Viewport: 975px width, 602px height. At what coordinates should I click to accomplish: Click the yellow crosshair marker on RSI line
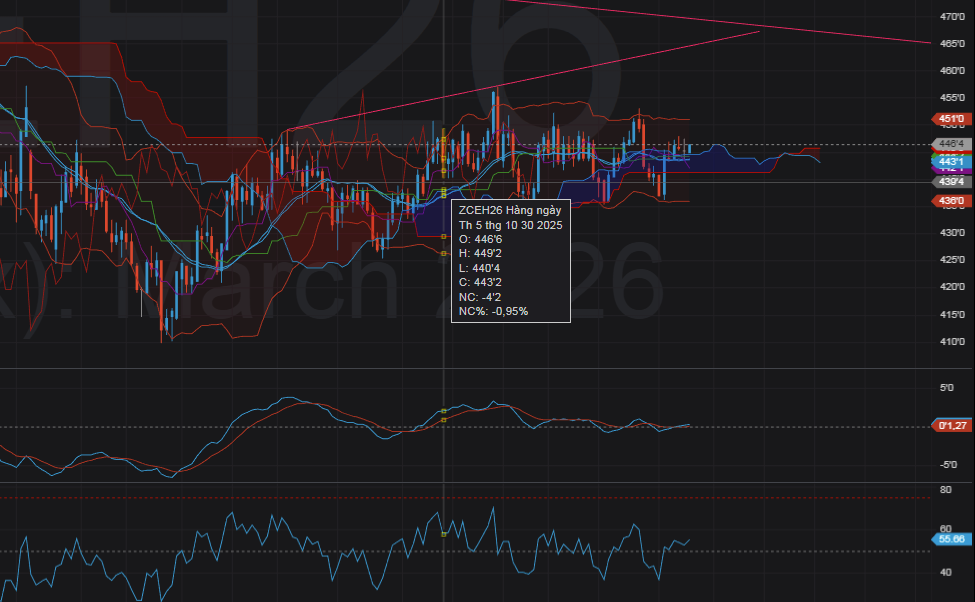[443, 535]
